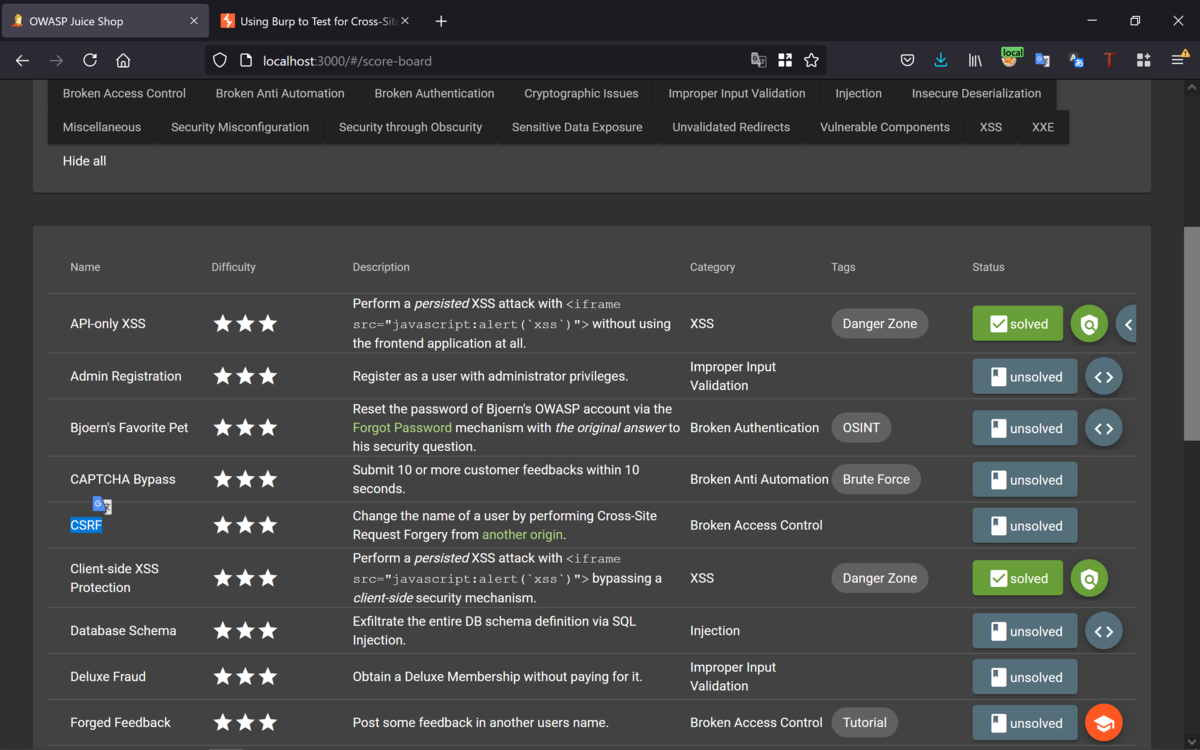This screenshot has width=1200, height=750.
Task: Click the Deluxe Fraud challenge name
Action: [108, 677]
